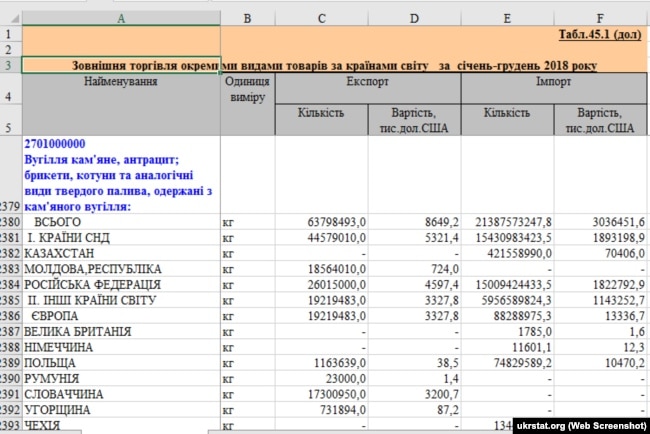
Task: Click the 'Табл.45.1 (дол)' cell
Action: pos(599,33)
